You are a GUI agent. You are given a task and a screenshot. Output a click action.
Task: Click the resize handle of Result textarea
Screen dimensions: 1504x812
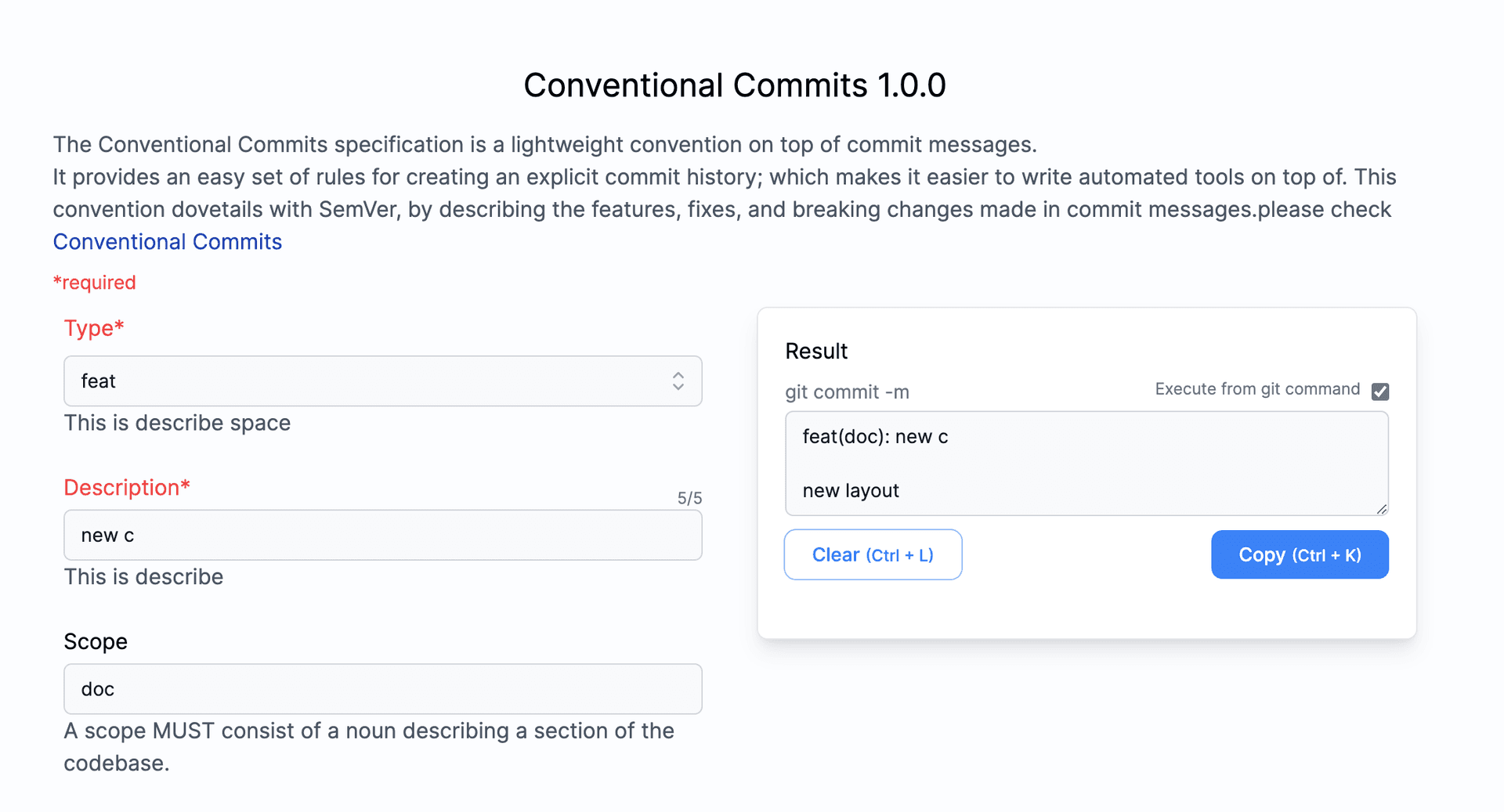click(x=1382, y=509)
